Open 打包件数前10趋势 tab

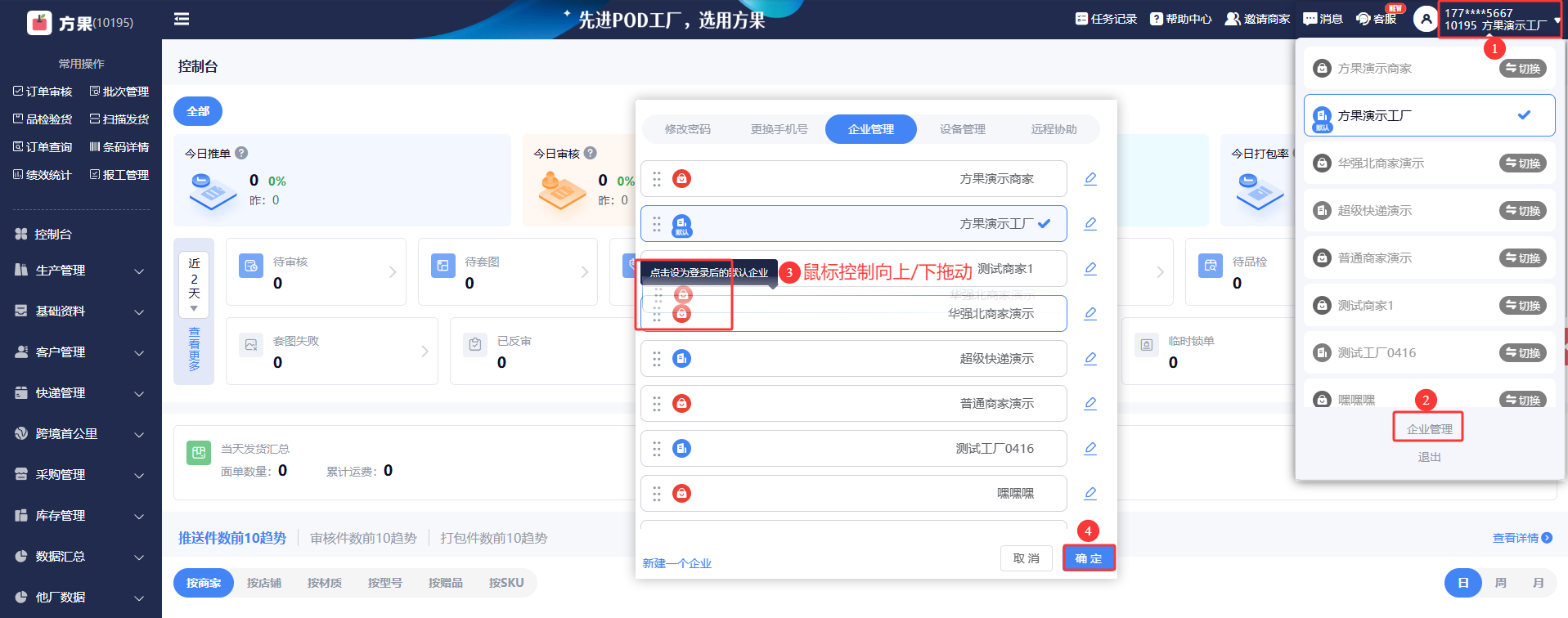click(494, 538)
